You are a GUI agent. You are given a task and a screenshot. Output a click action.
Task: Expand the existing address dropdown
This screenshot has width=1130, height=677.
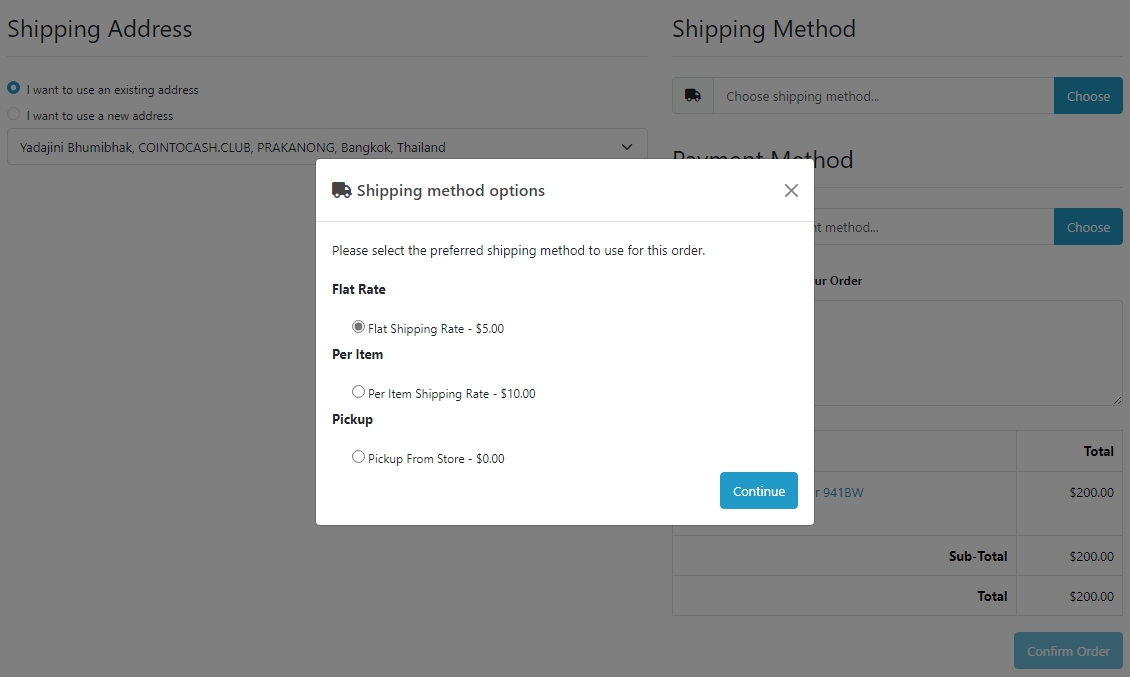(327, 146)
